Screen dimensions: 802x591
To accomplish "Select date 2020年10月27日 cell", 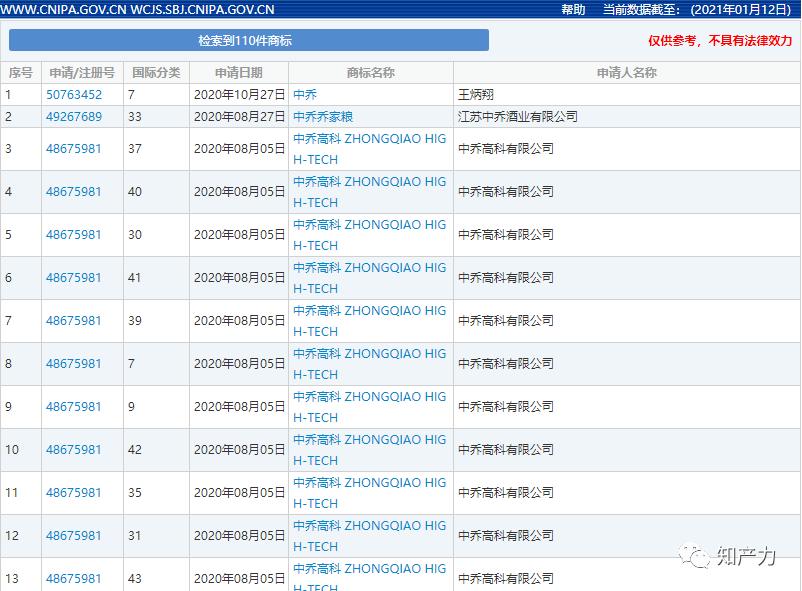I will click(239, 95).
